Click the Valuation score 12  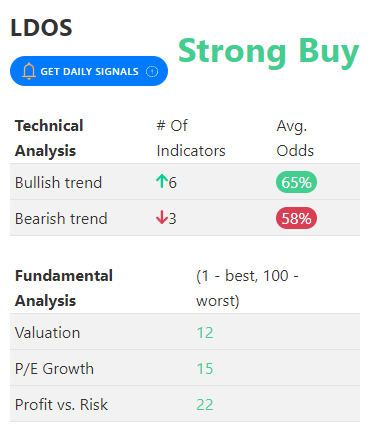point(205,333)
